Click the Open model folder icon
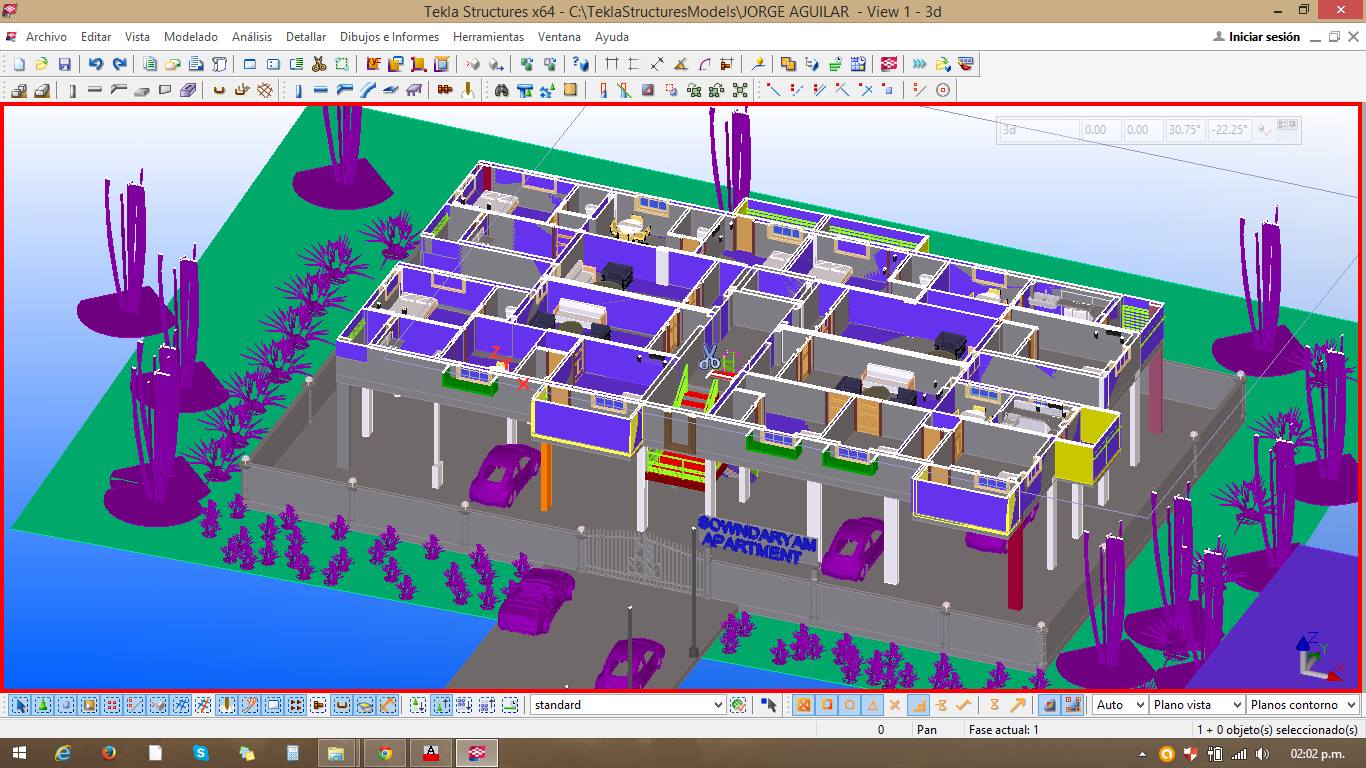Viewport: 1366px width, 768px height. (x=41, y=64)
